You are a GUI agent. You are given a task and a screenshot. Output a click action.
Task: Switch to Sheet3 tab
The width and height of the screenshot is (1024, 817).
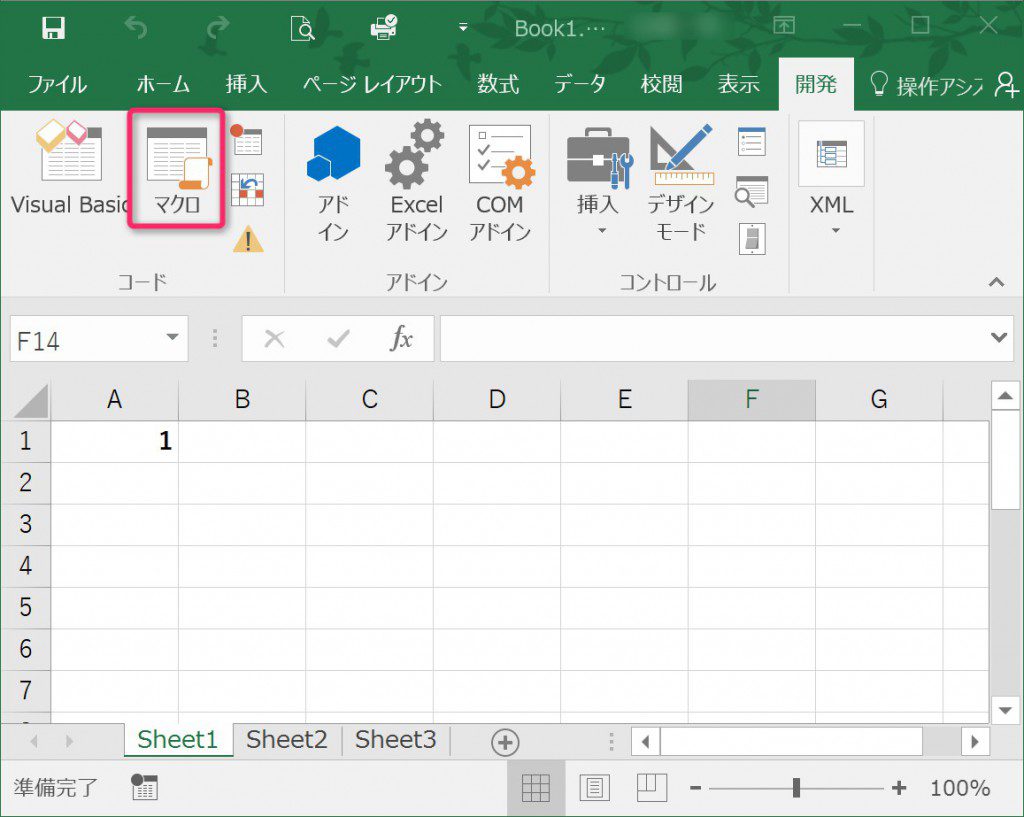395,739
